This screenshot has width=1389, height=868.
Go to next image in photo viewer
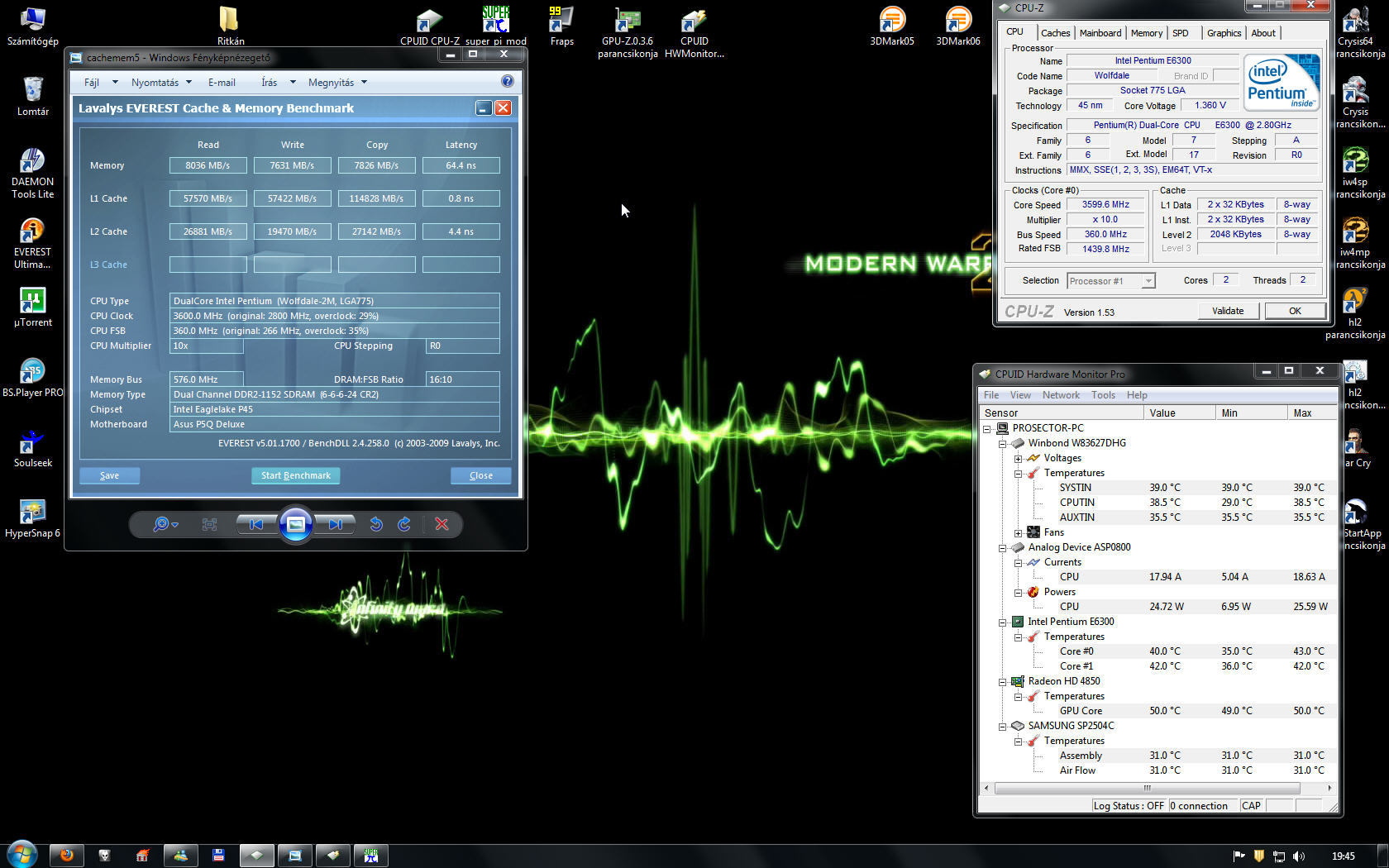pos(335,524)
